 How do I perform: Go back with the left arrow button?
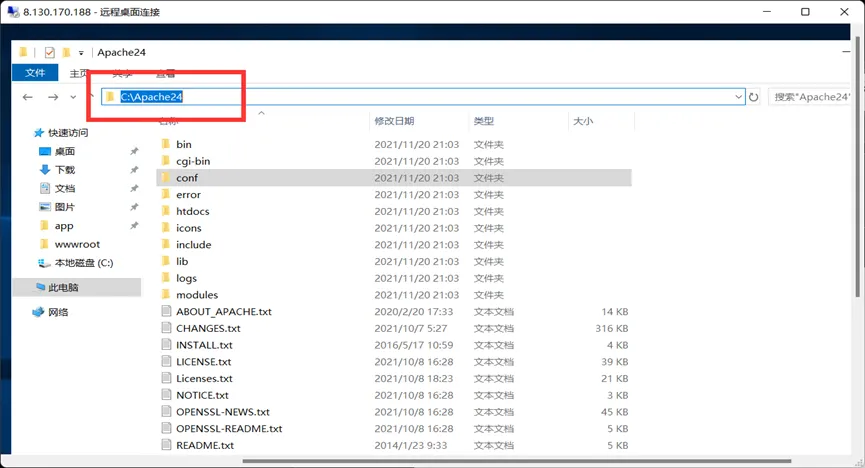tap(28, 97)
